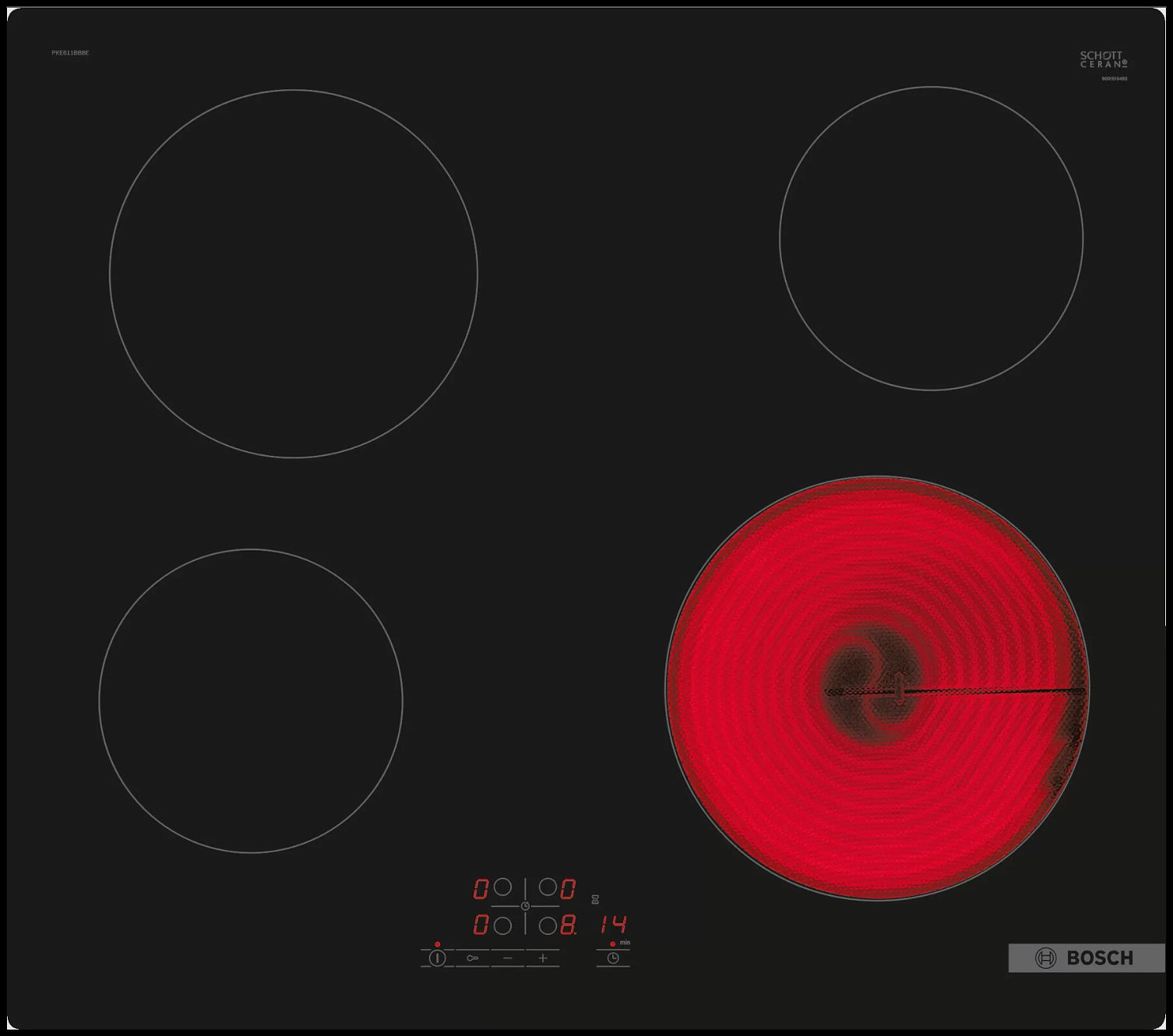The width and height of the screenshot is (1173, 1036).
Task: Tap the timer clock button
Action: click(x=613, y=958)
